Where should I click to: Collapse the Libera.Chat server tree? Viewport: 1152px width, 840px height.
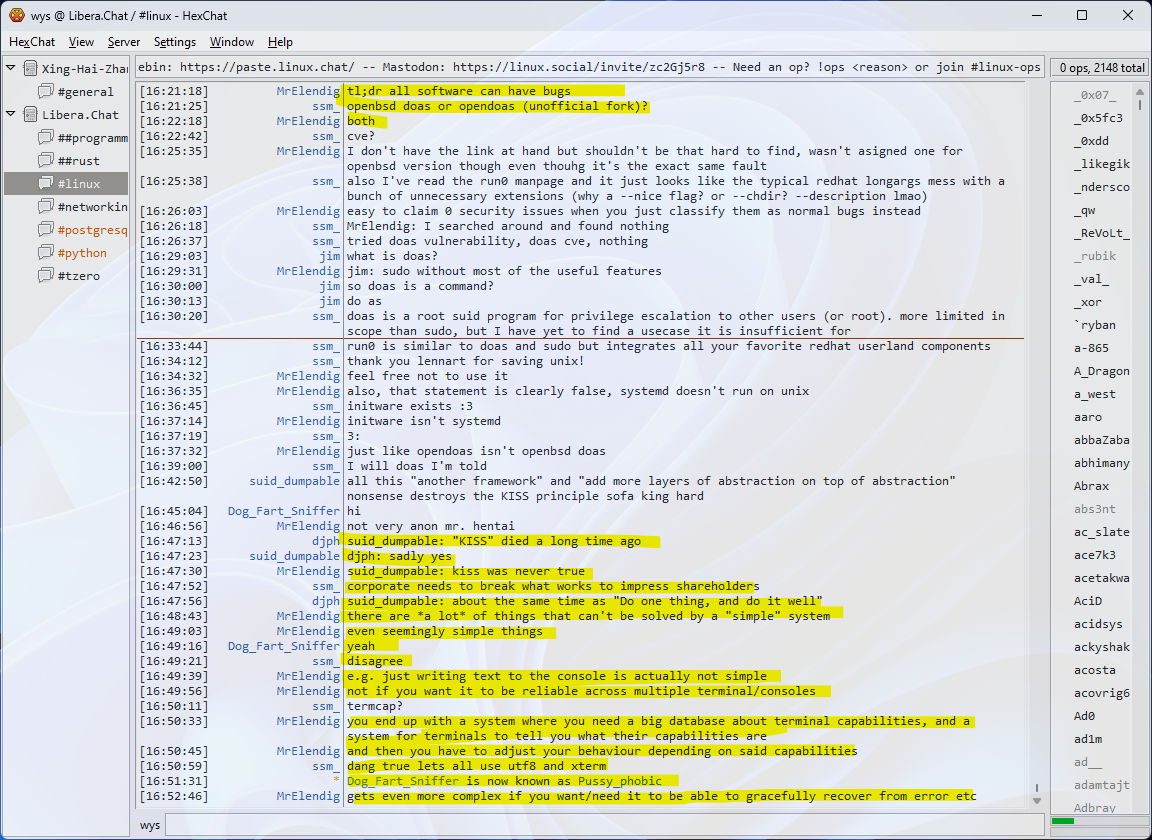coord(11,114)
